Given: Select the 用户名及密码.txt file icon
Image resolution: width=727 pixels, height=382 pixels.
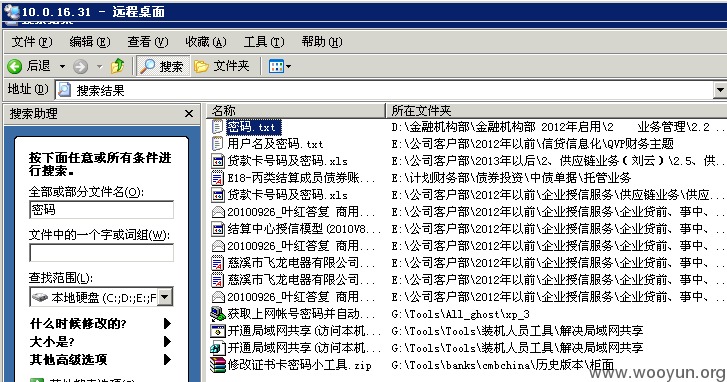Looking at the screenshot, I should coord(217,144).
